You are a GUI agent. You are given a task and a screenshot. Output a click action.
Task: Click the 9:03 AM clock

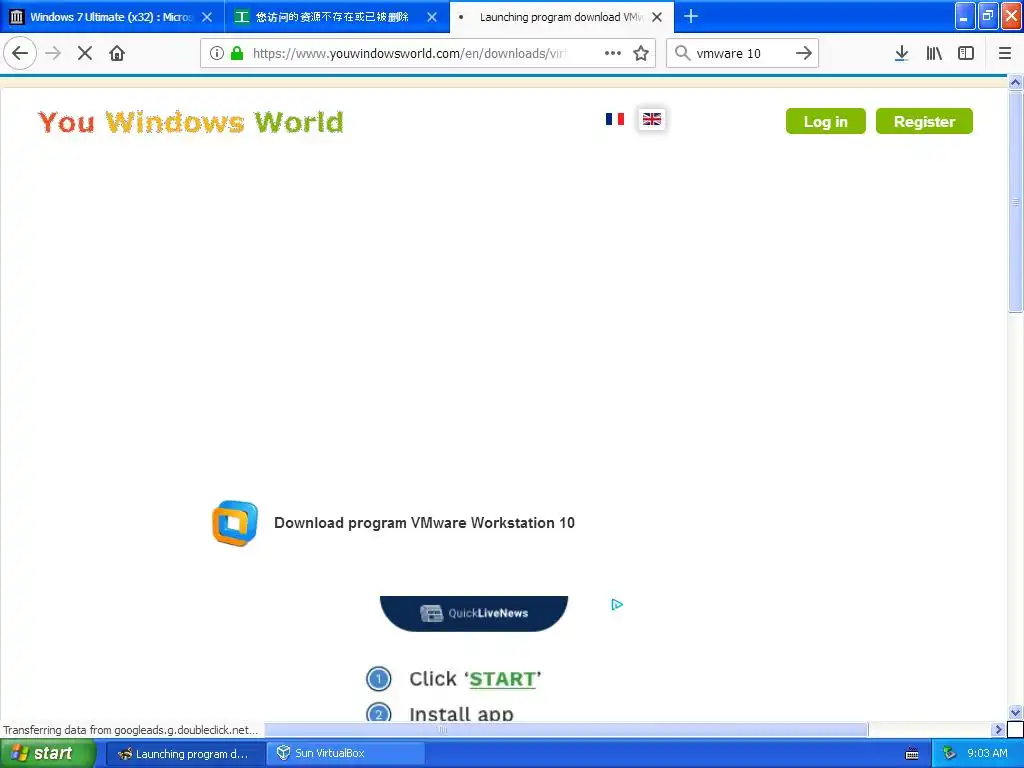987,754
